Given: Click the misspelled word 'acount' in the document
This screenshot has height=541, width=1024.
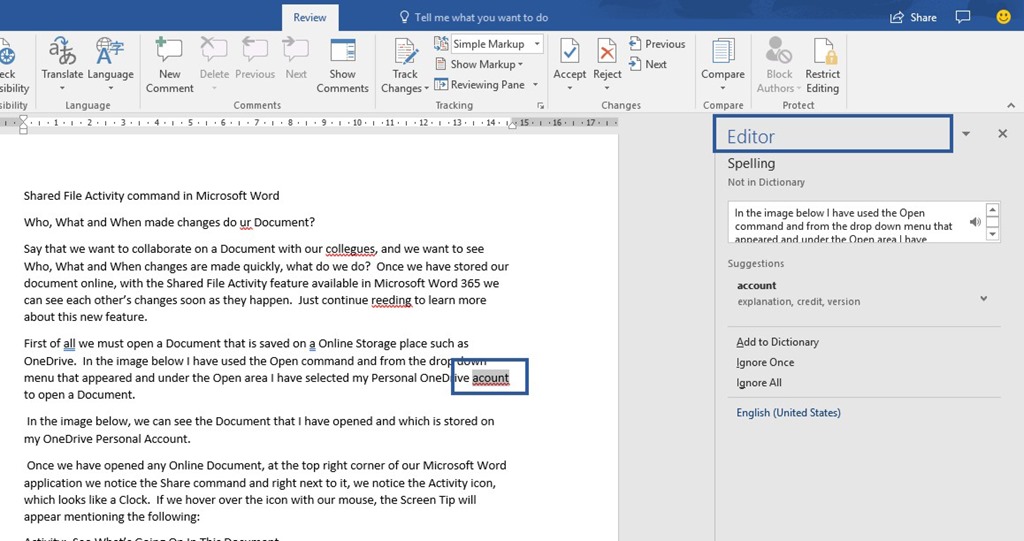Looking at the screenshot, I should coord(490,378).
